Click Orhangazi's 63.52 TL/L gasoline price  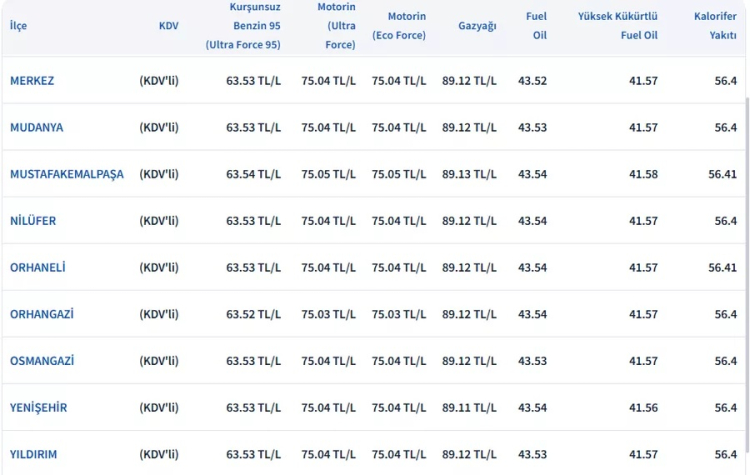pyautogui.click(x=253, y=314)
